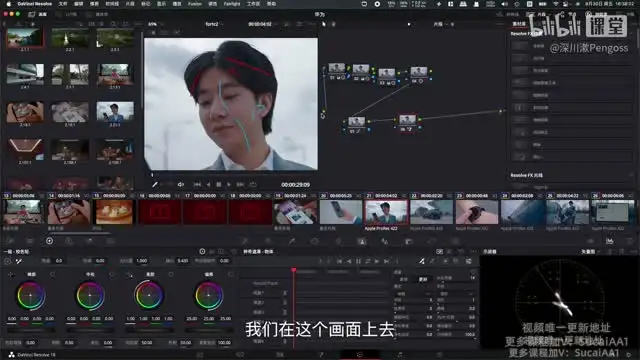Select clip 22 thumbnail in timeline strip
This screenshot has width=640, height=360.
(431, 212)
